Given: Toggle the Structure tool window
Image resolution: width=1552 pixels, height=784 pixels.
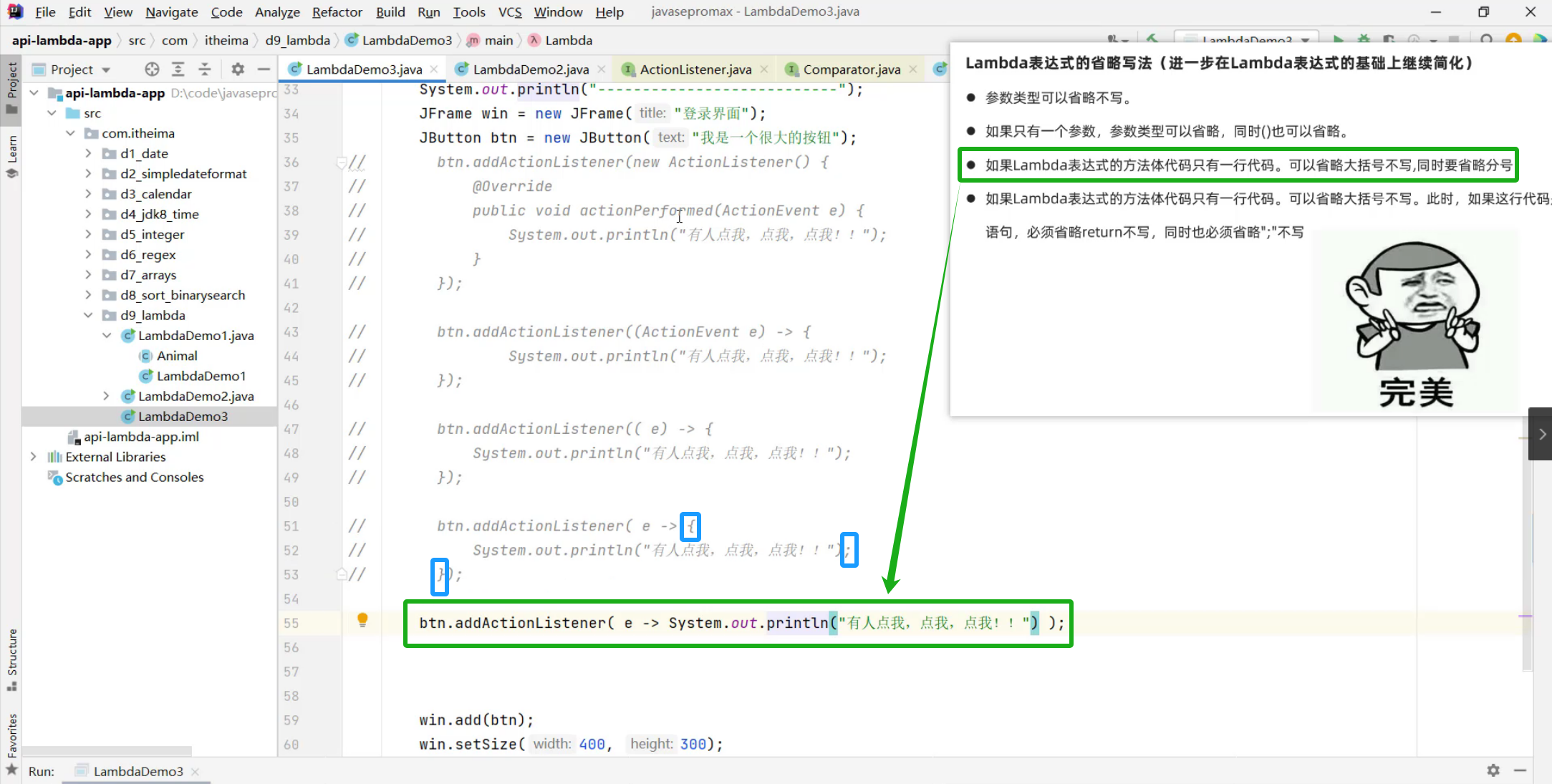Looking at the screenshot, I should pos(11,659).
